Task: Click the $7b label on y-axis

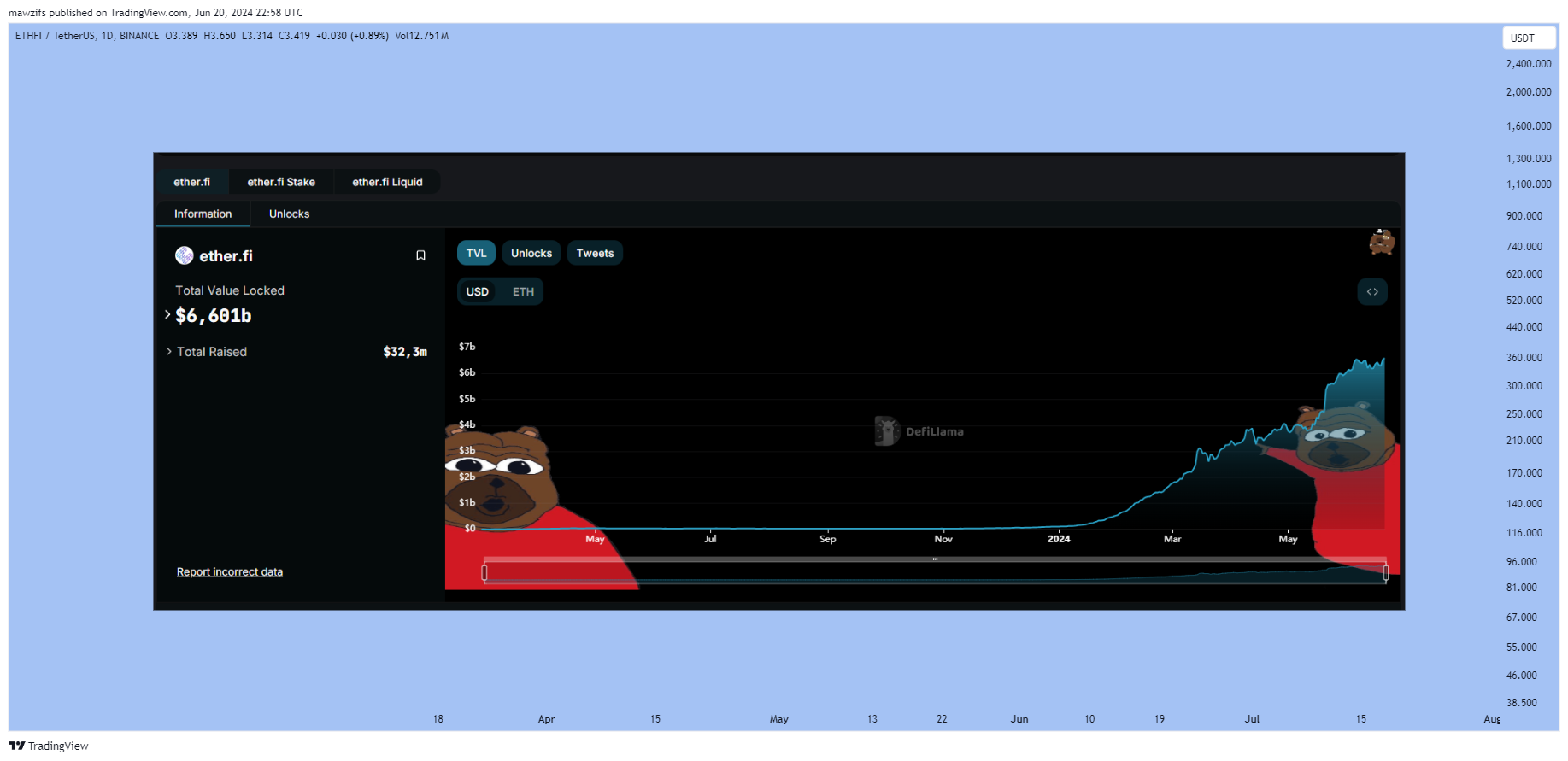Action: pos(467,347)
